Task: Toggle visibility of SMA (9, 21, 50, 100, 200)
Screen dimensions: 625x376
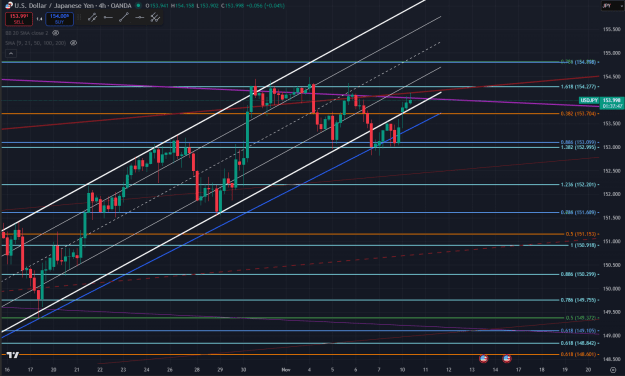Action: coord(73,43)
